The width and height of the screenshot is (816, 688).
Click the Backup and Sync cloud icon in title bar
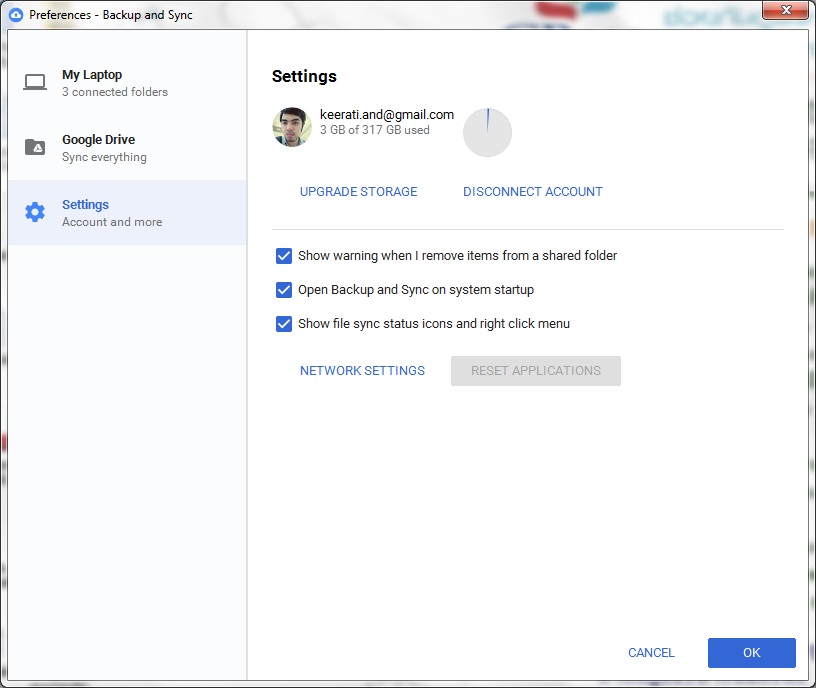[x=16, y=15]
